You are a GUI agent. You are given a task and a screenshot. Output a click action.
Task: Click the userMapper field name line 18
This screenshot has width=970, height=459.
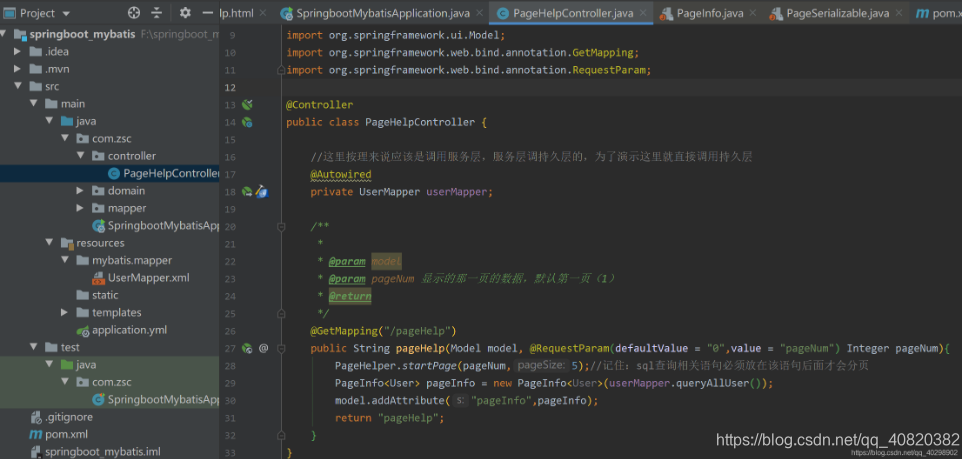pos(457,192)
